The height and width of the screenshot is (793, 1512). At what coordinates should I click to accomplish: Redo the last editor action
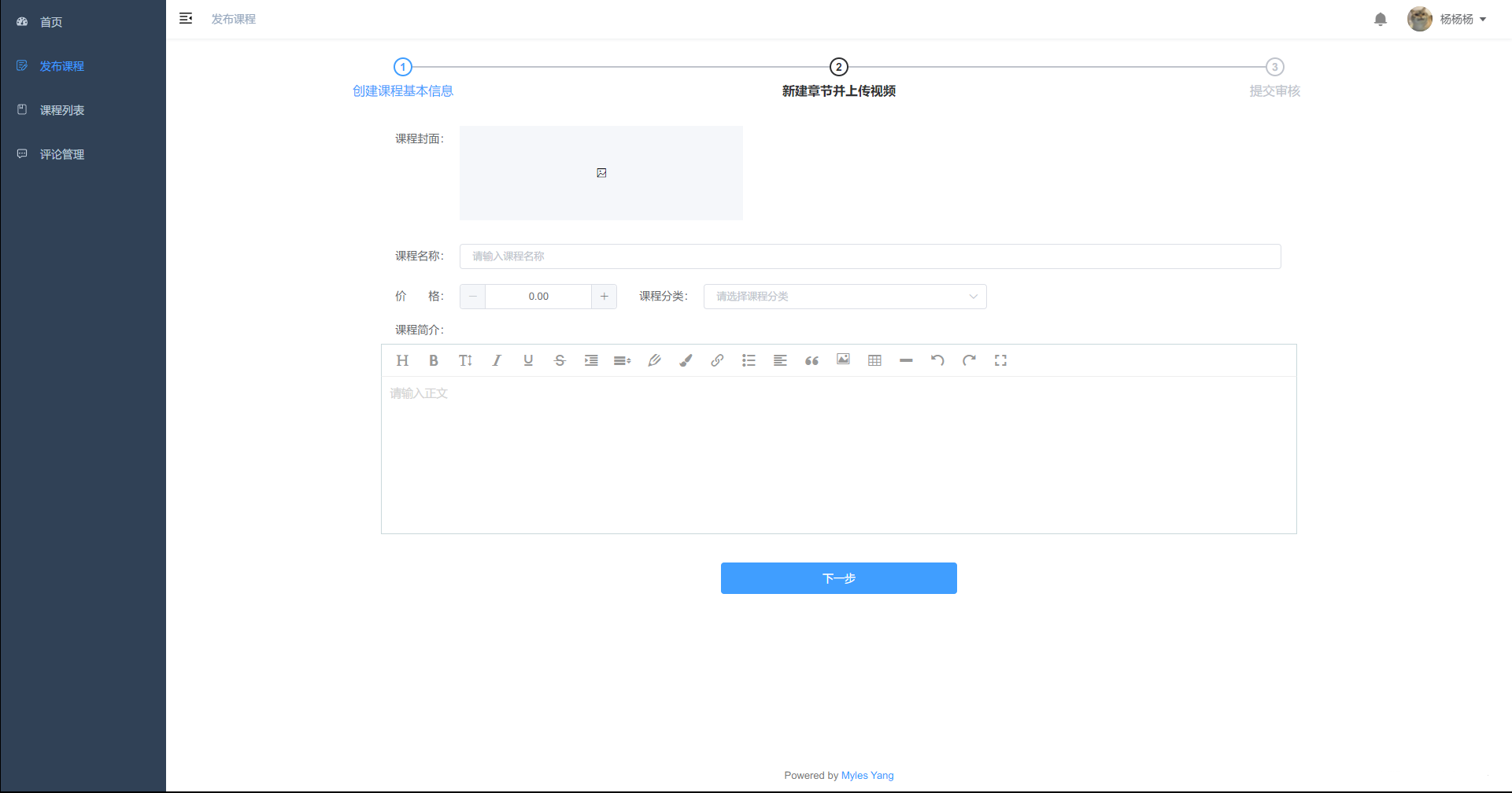tap(969, 360)
